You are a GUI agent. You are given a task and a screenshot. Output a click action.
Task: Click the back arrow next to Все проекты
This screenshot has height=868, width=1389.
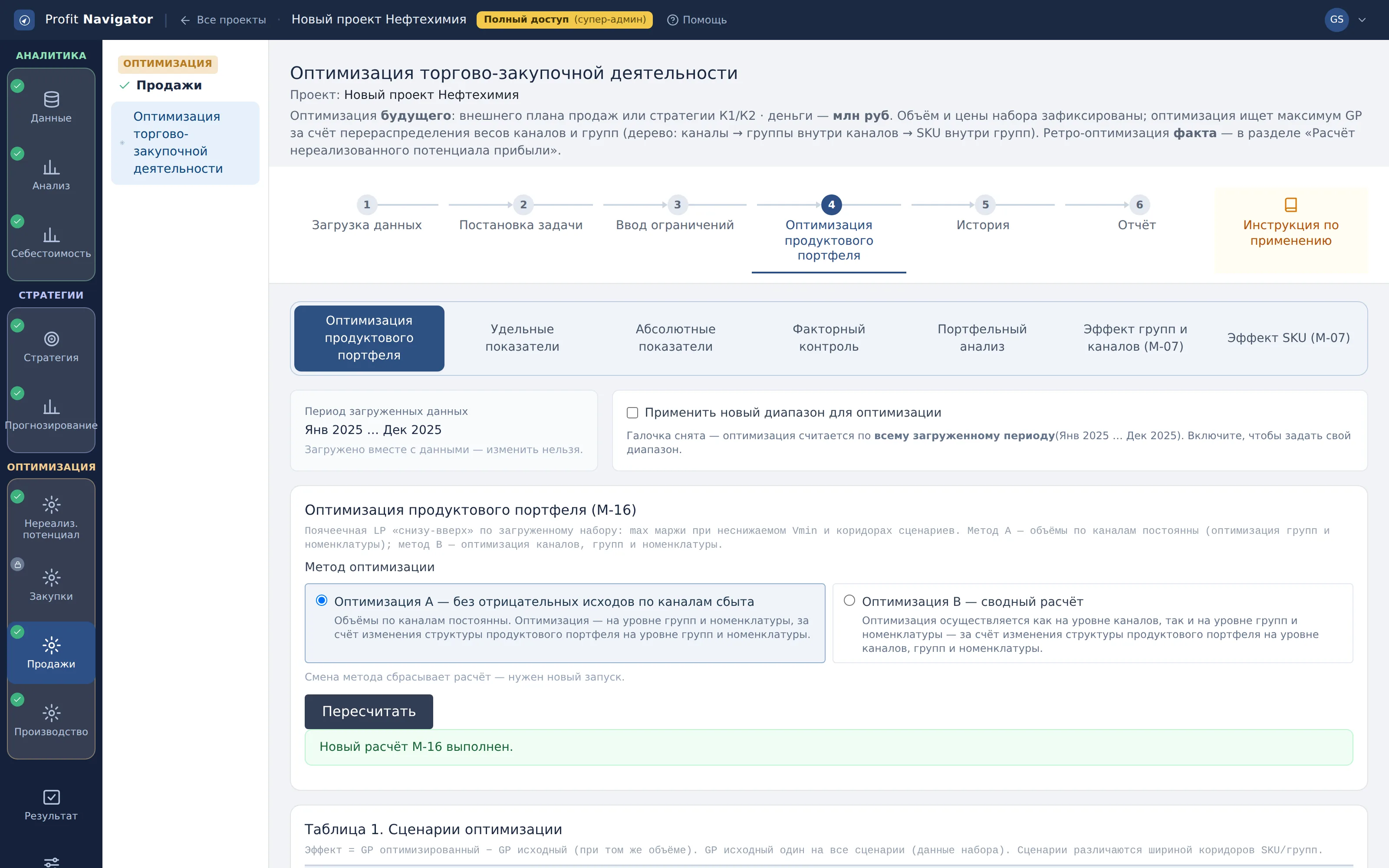coord(185,20)
